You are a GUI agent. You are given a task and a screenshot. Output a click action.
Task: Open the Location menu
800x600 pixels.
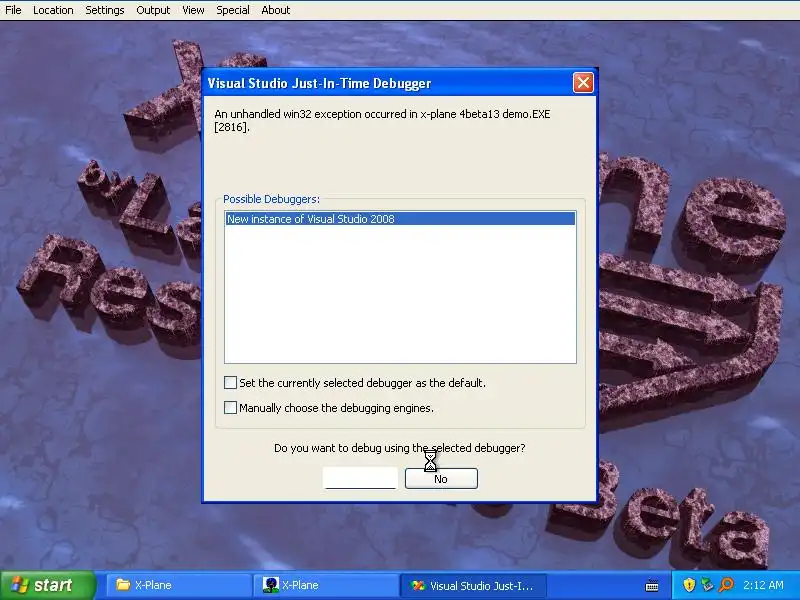53,10
